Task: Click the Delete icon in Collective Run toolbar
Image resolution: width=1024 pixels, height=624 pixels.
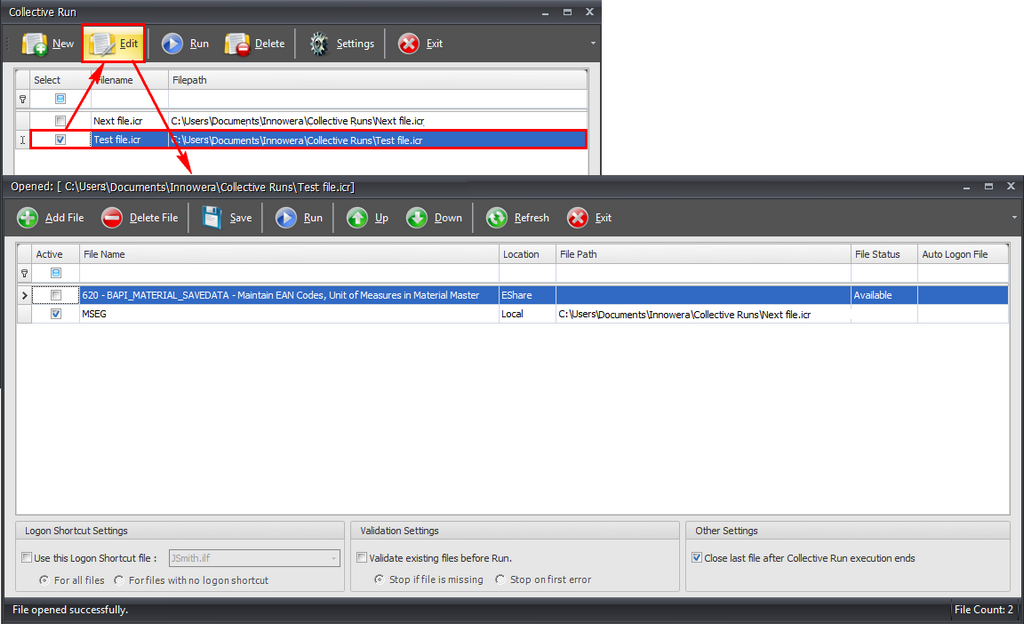Action: pos(237,44)
